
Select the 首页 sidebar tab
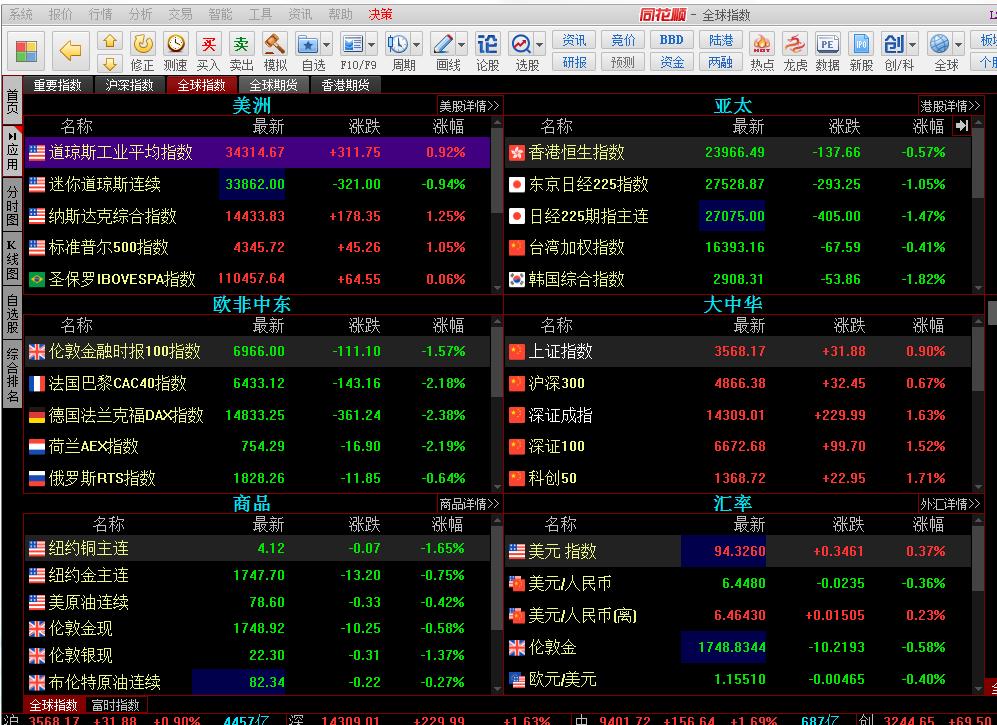click(x=11, y=100)
